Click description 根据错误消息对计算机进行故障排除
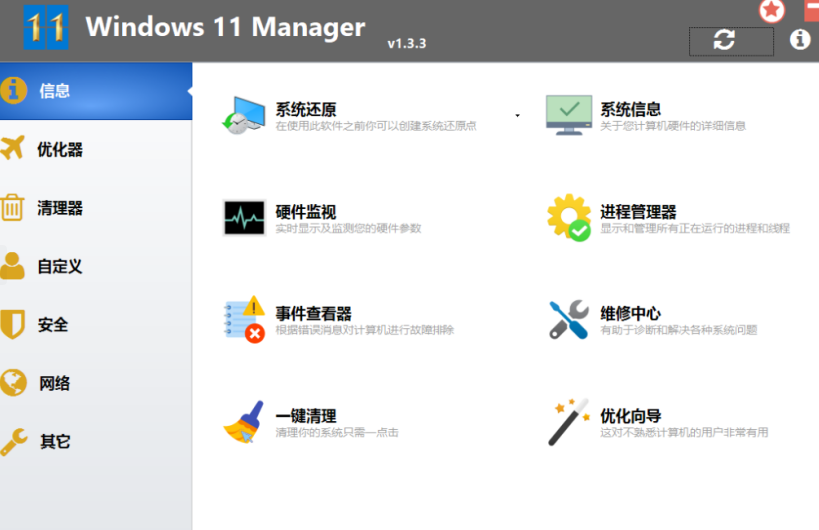The height and width of the screenshot is (530, 819). coord(365,330)
